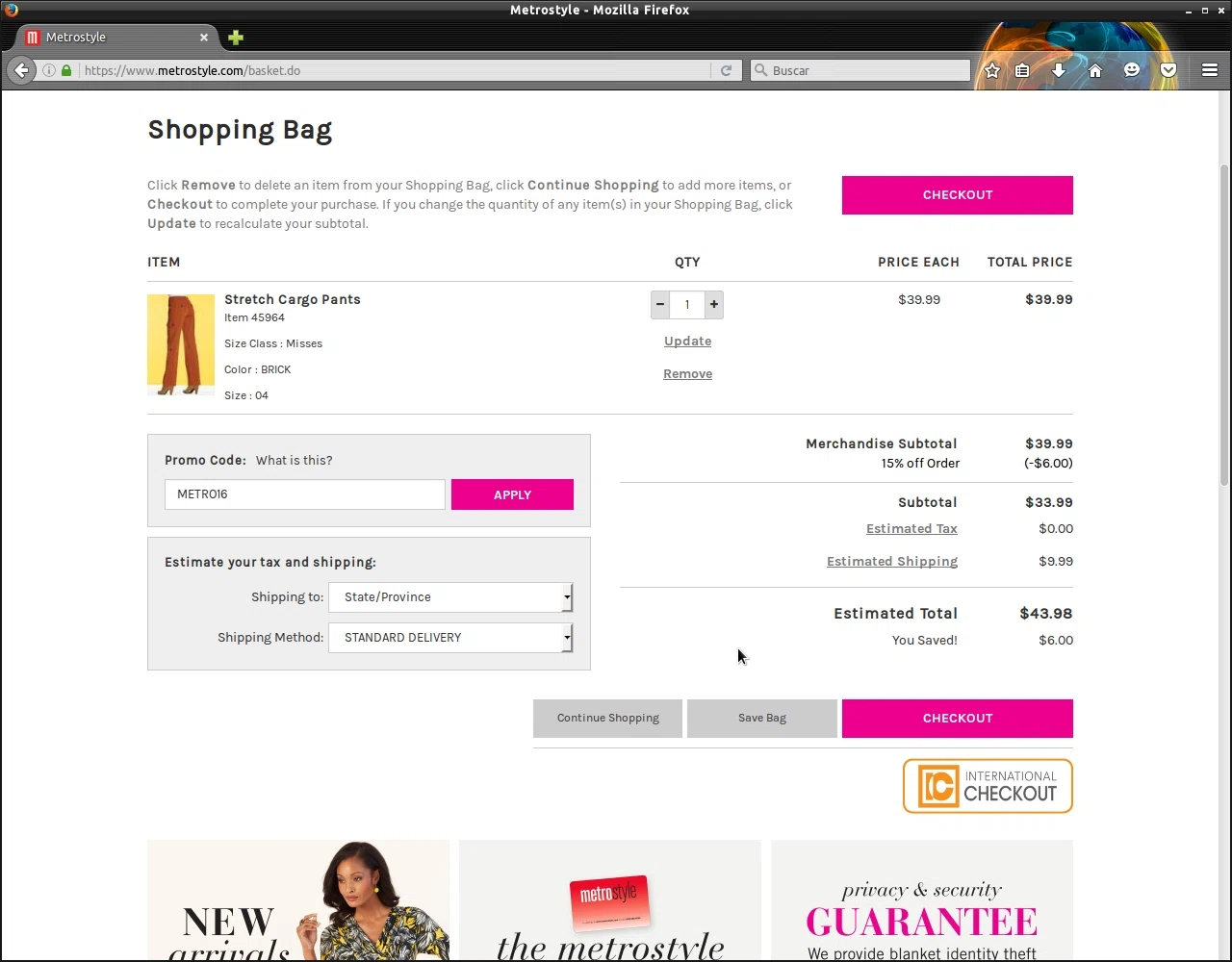Show bookmarks list icon in toolbar

click(1022, 70)
